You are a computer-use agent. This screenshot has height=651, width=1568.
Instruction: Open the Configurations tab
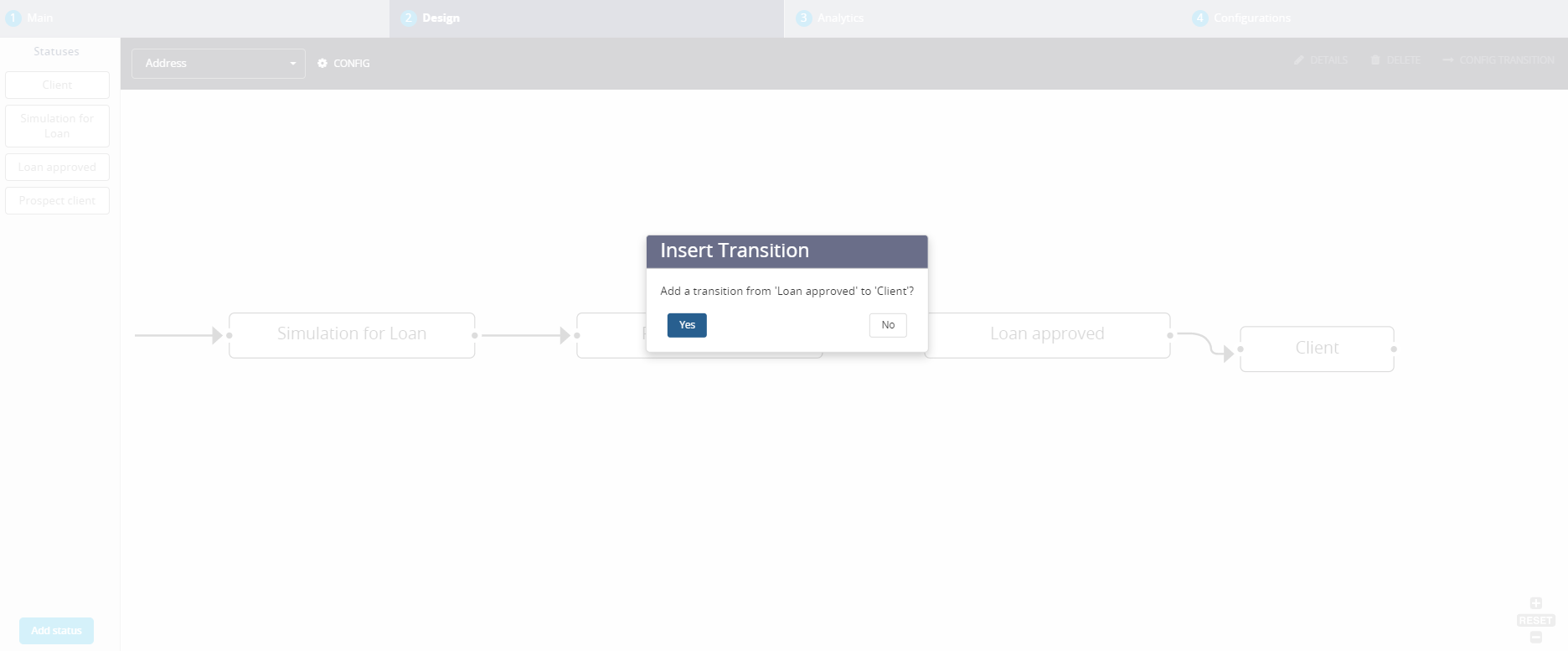tap(1250, 18)
